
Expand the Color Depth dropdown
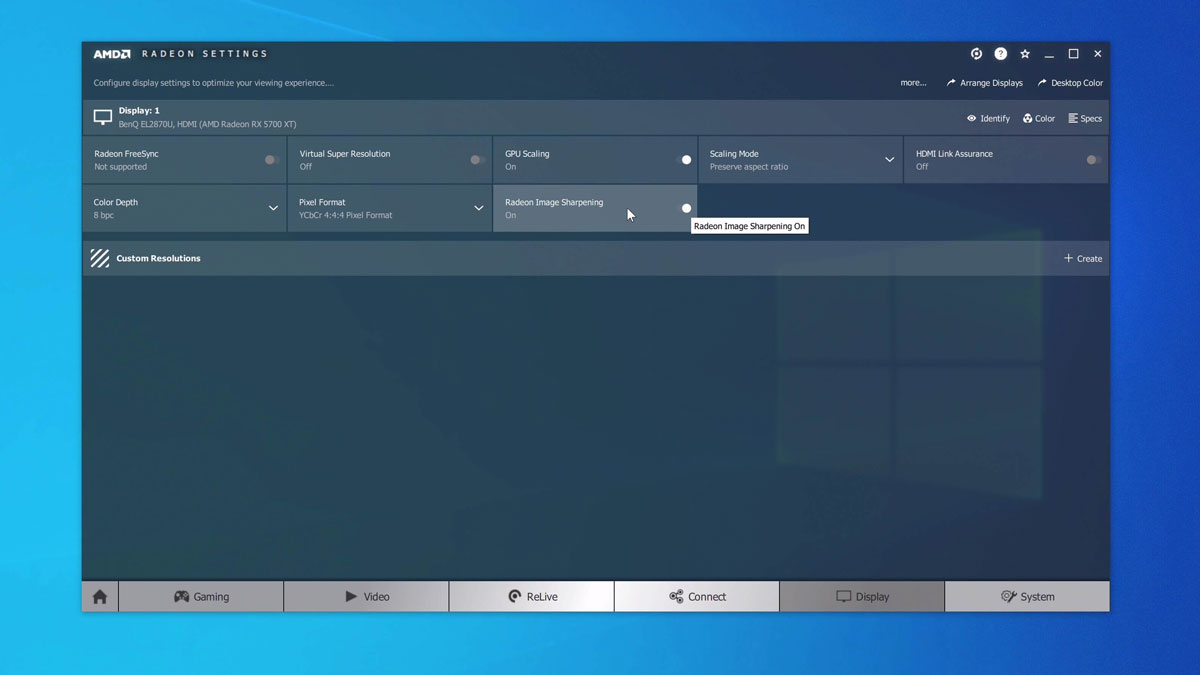(273, 208)
